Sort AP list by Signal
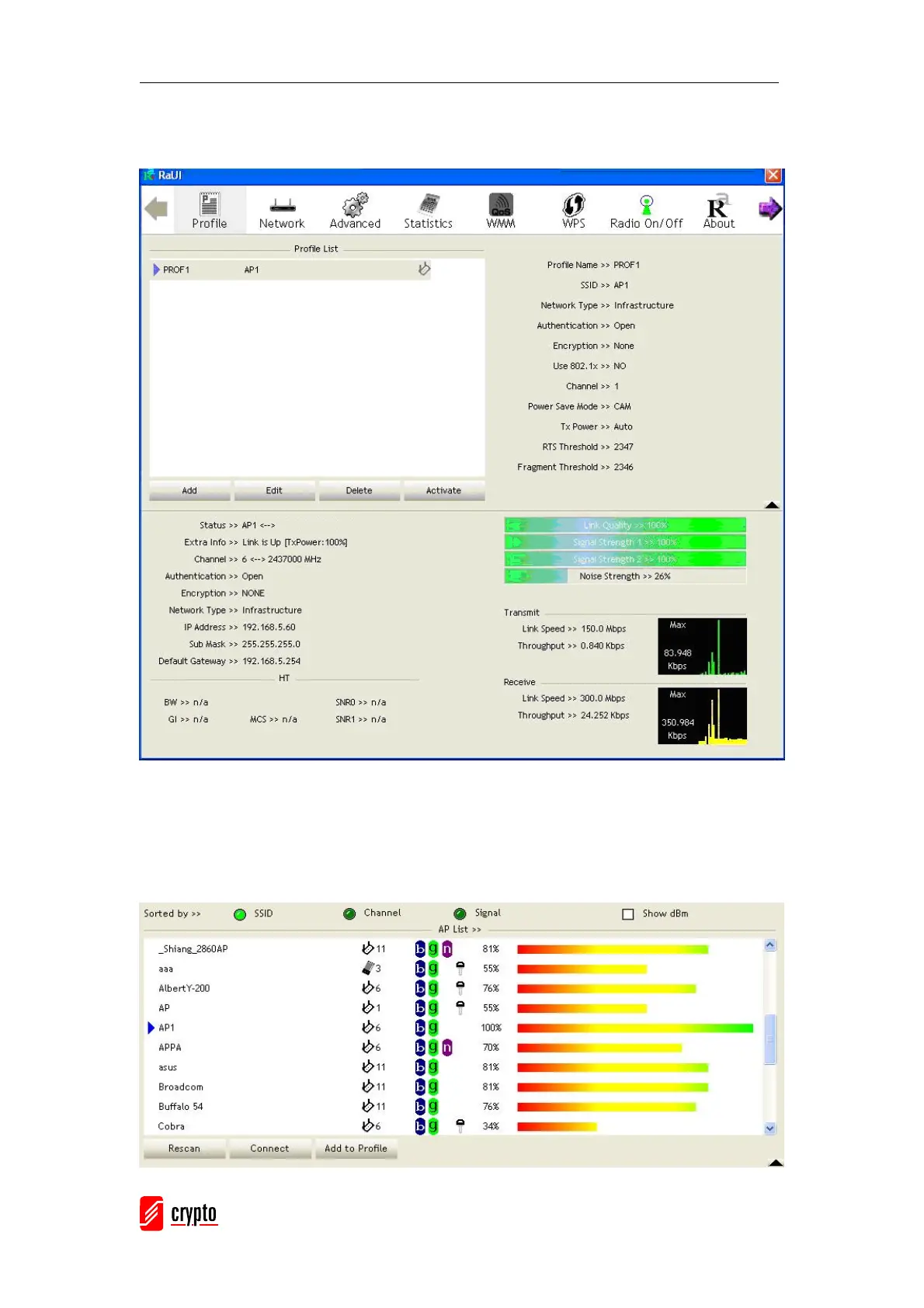Screen dimensions: 924x1308 coord(460,914)
